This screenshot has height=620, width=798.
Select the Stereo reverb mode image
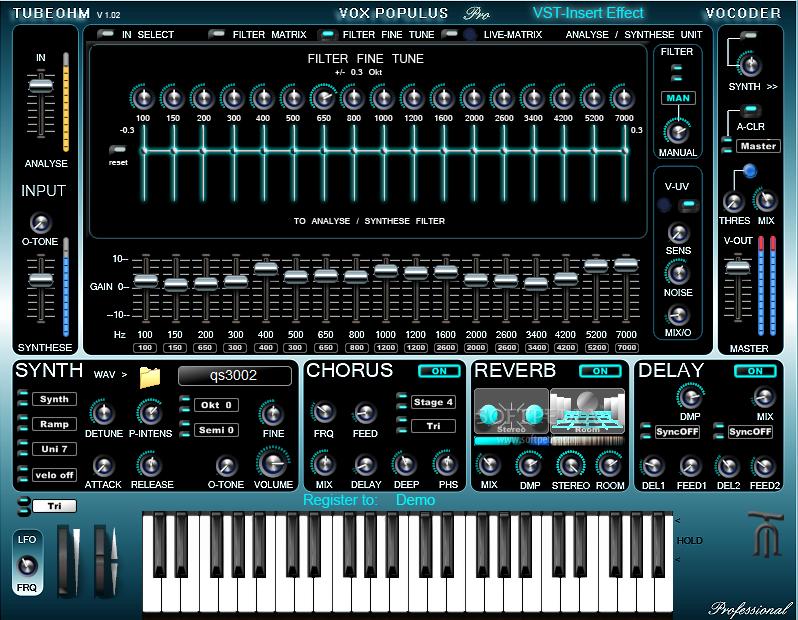click(511, 411)
